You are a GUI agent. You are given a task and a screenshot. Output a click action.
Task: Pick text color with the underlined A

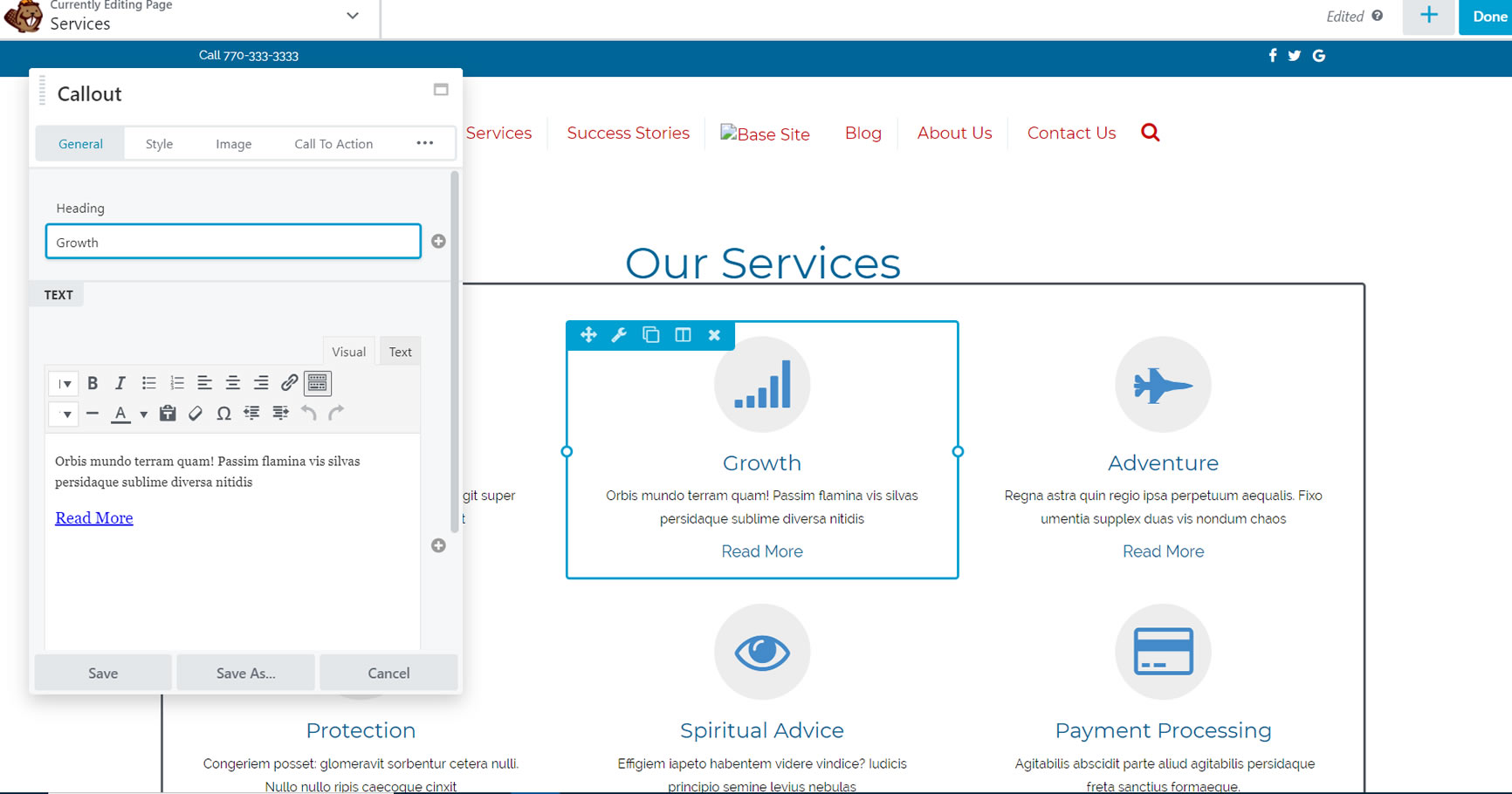tap(121, 414)
